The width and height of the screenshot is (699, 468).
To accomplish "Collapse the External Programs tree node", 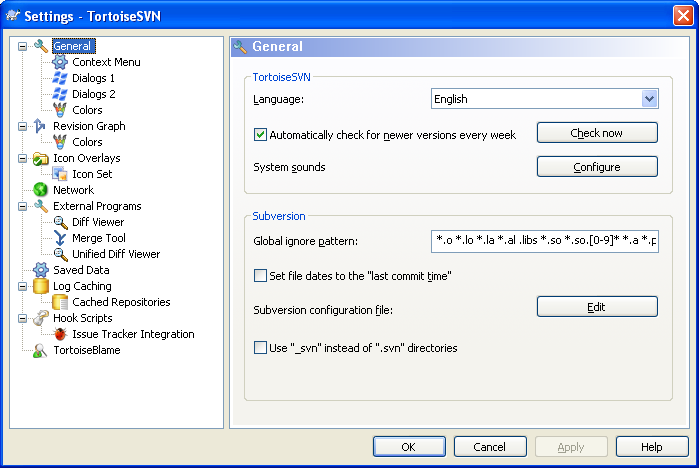I will click(x=22, y=206).
